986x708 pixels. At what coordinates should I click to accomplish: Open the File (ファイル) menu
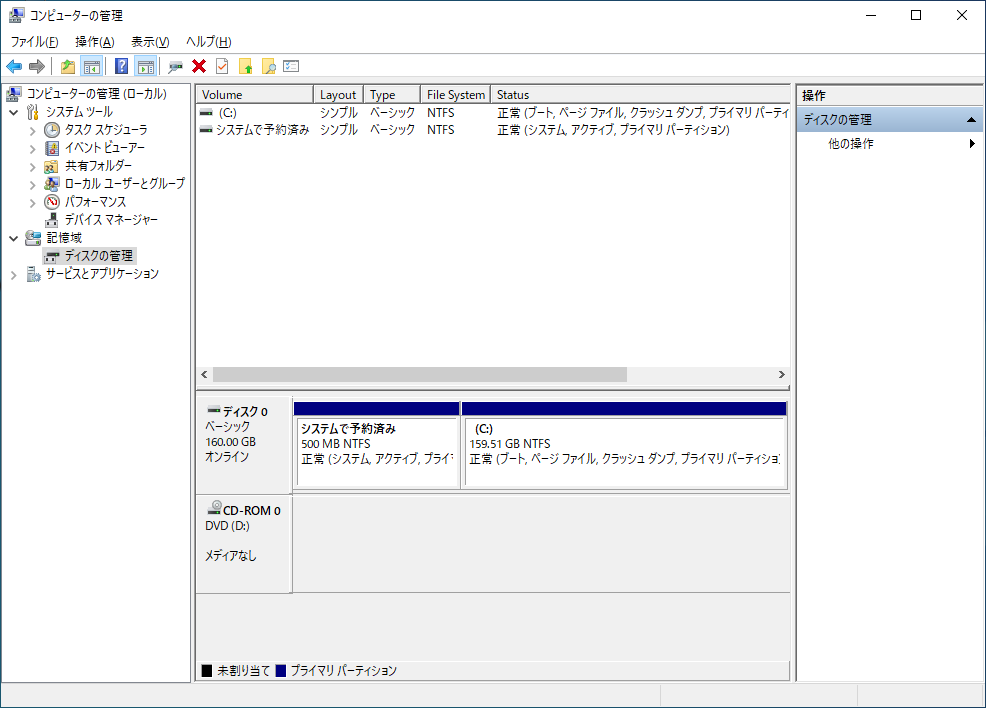coord(35,41)
